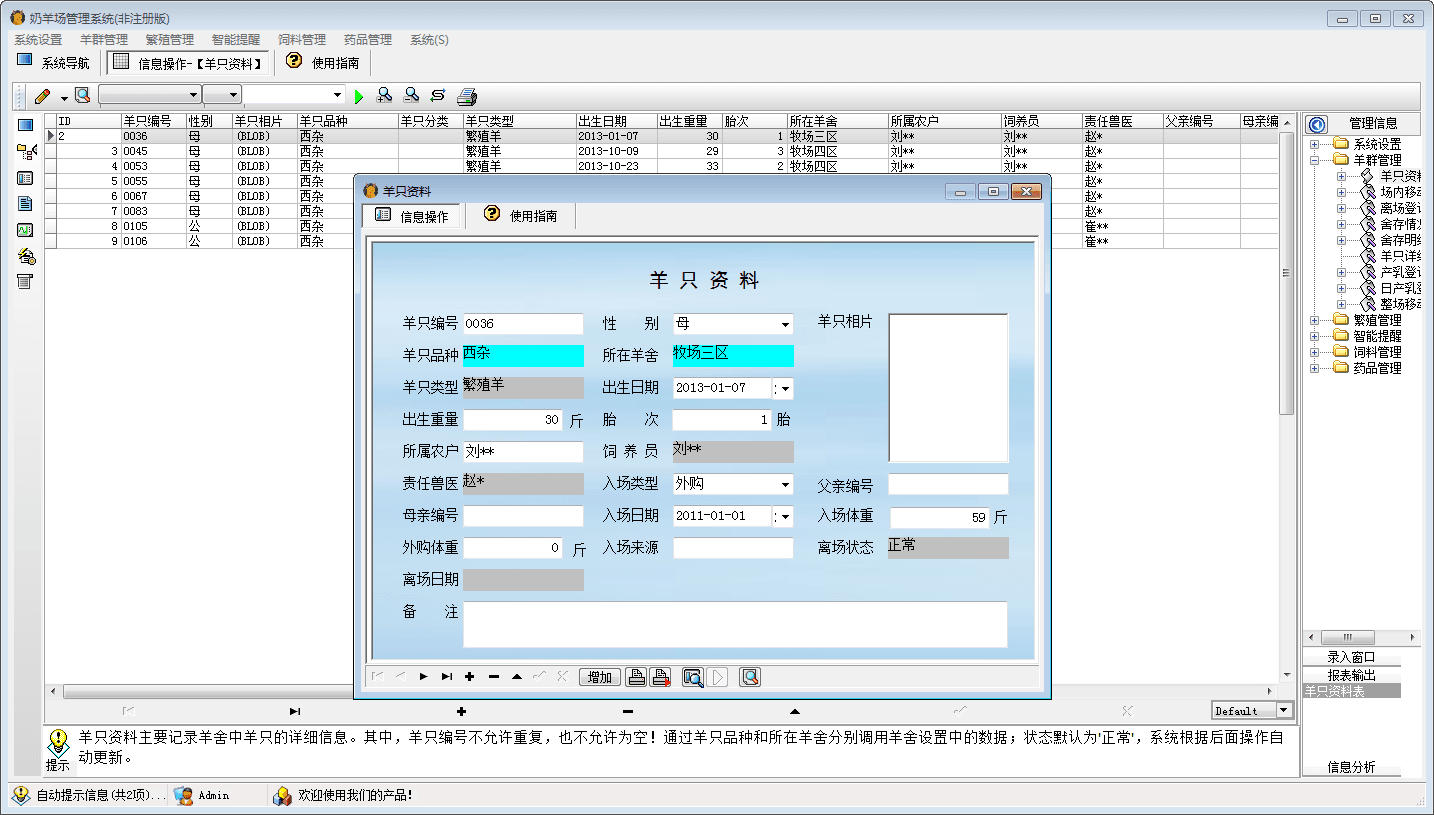Click printer with red arrow icon in dialog
This screenshot has width=1434, height=815.
point(660,677)
